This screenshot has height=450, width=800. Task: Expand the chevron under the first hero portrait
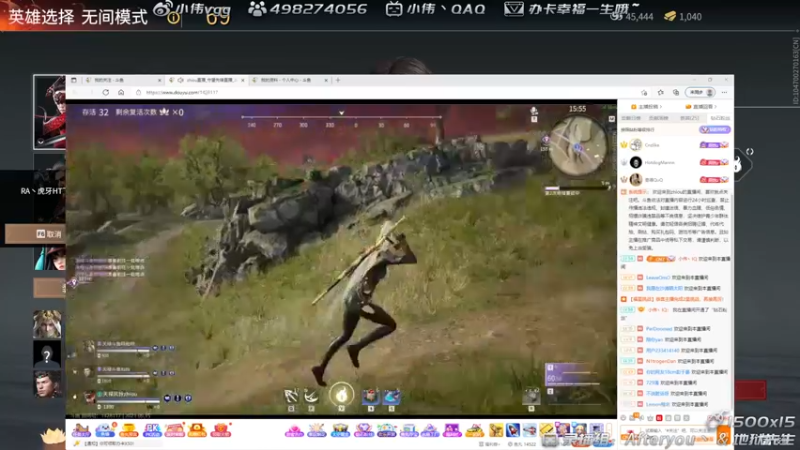(x=41, y=142)
